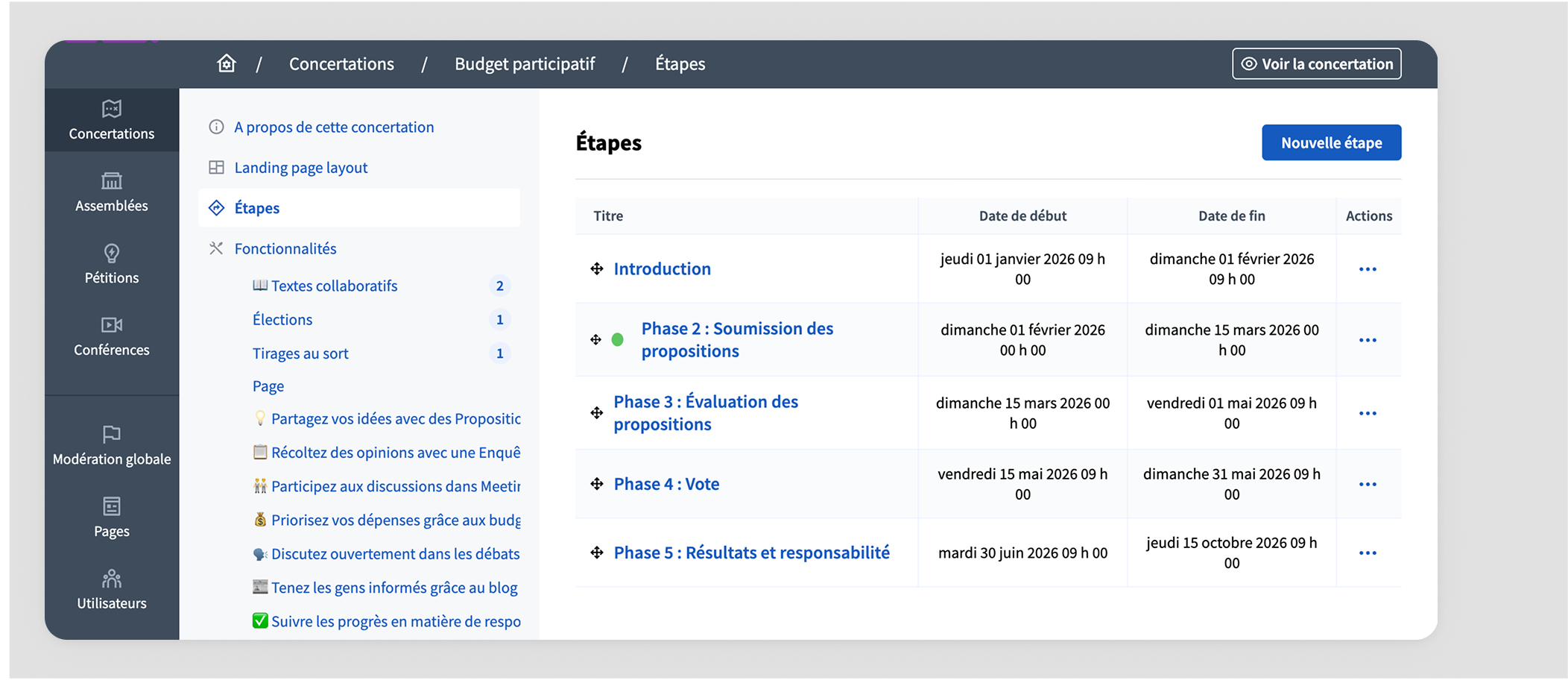The width and height of the screenshot is (1568, 689).
Task: Open actions menu for Phase 3 row
Action: 1368,413
